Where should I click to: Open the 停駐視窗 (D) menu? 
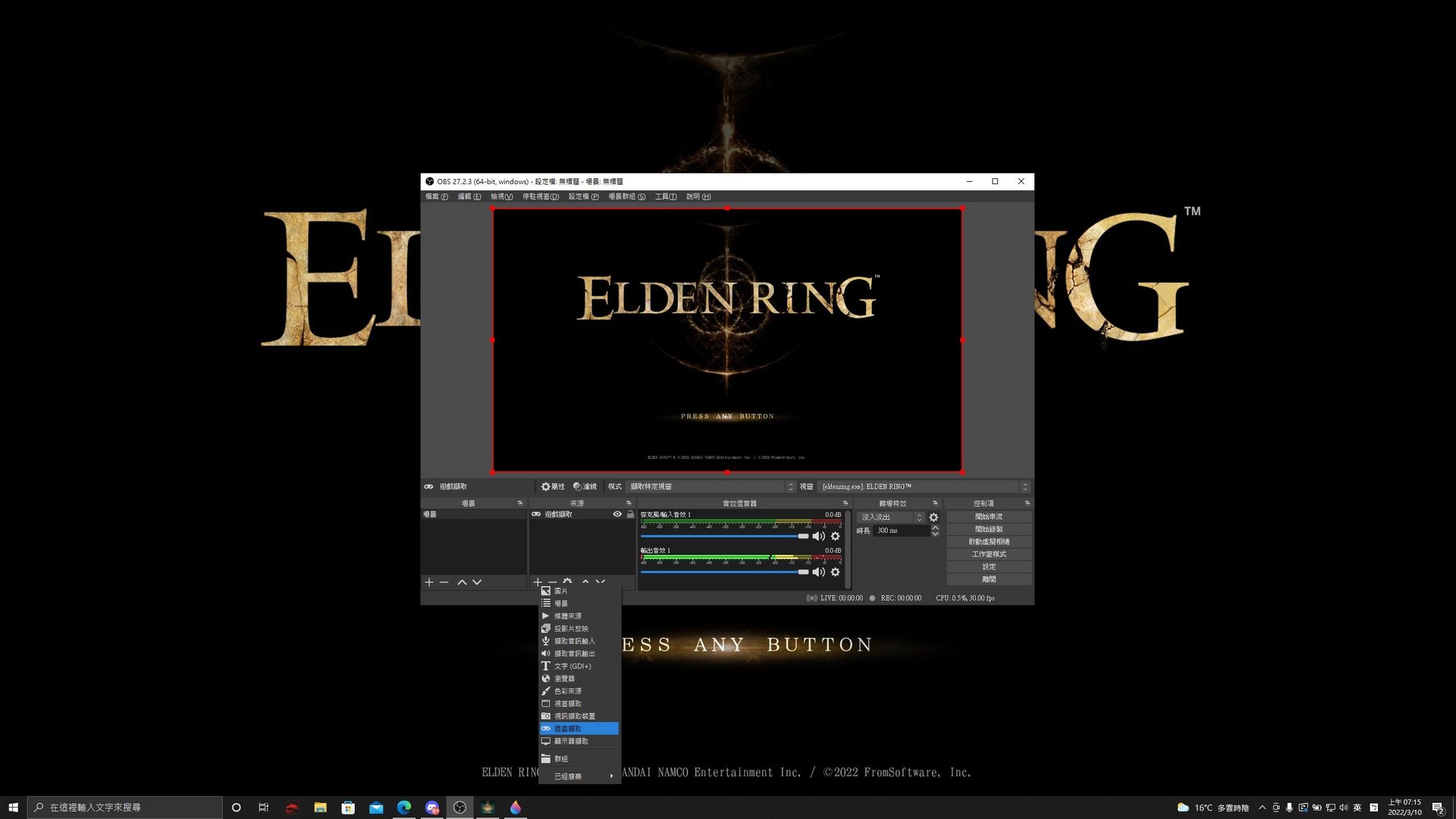coord(541,196)
